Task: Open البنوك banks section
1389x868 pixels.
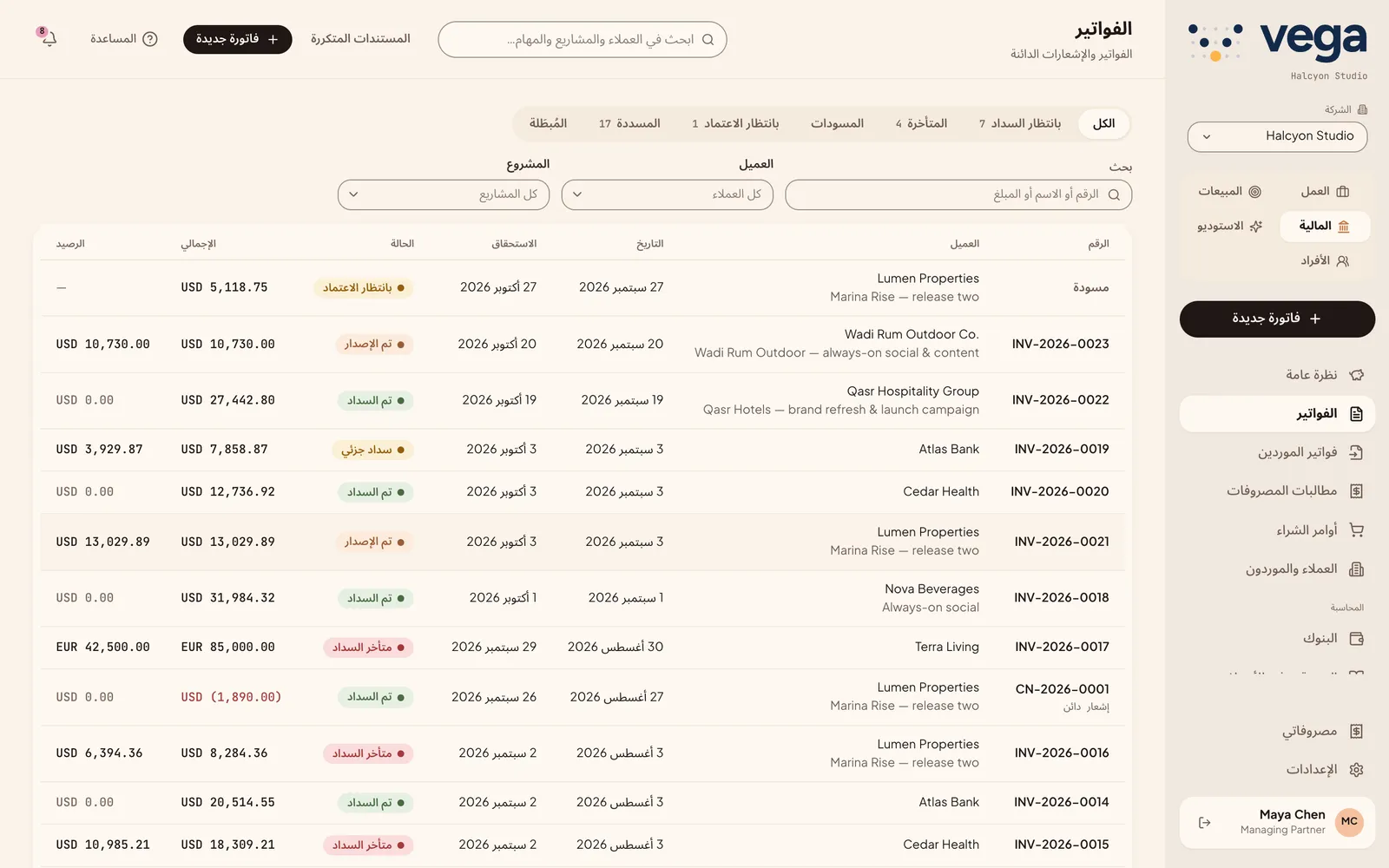Action: coord(1277,639)
